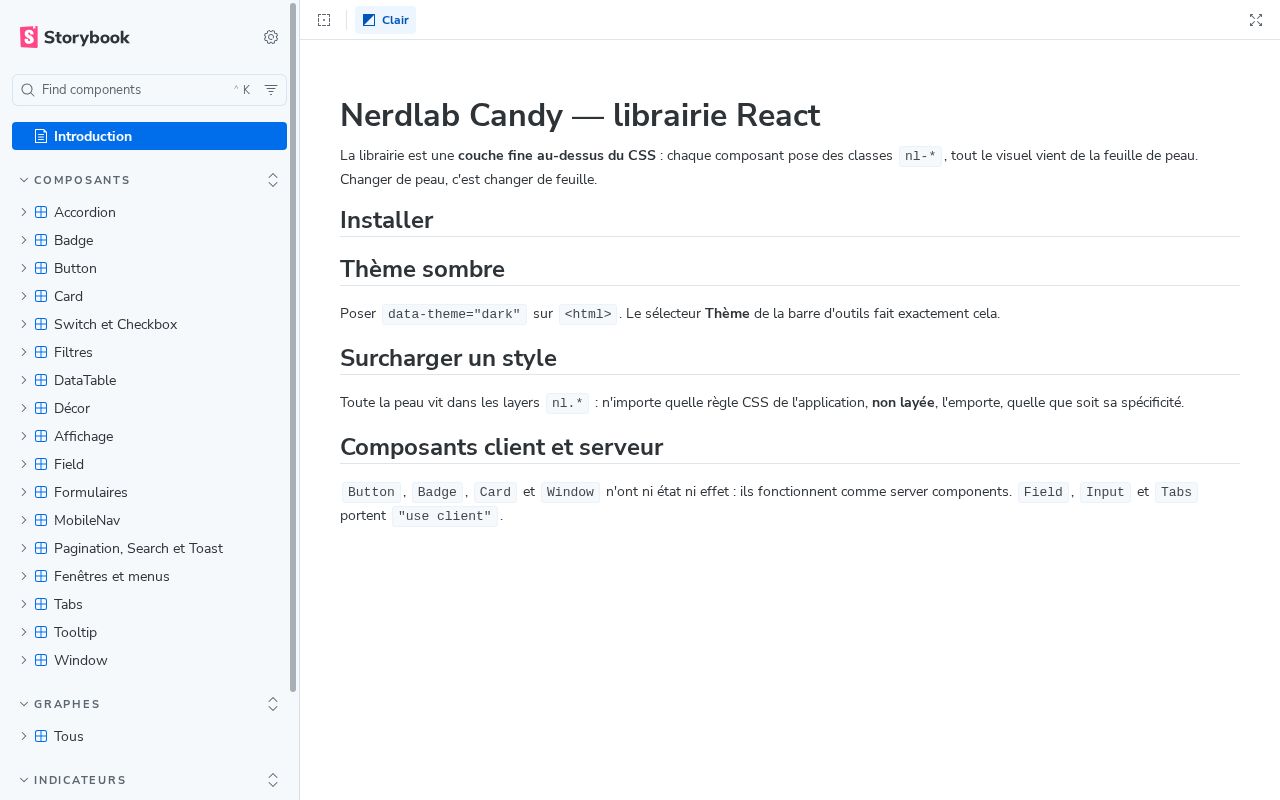This screenshot has height=800, width=1280.
Task: Open the Formulaires tree item
Action: point(149,492)
